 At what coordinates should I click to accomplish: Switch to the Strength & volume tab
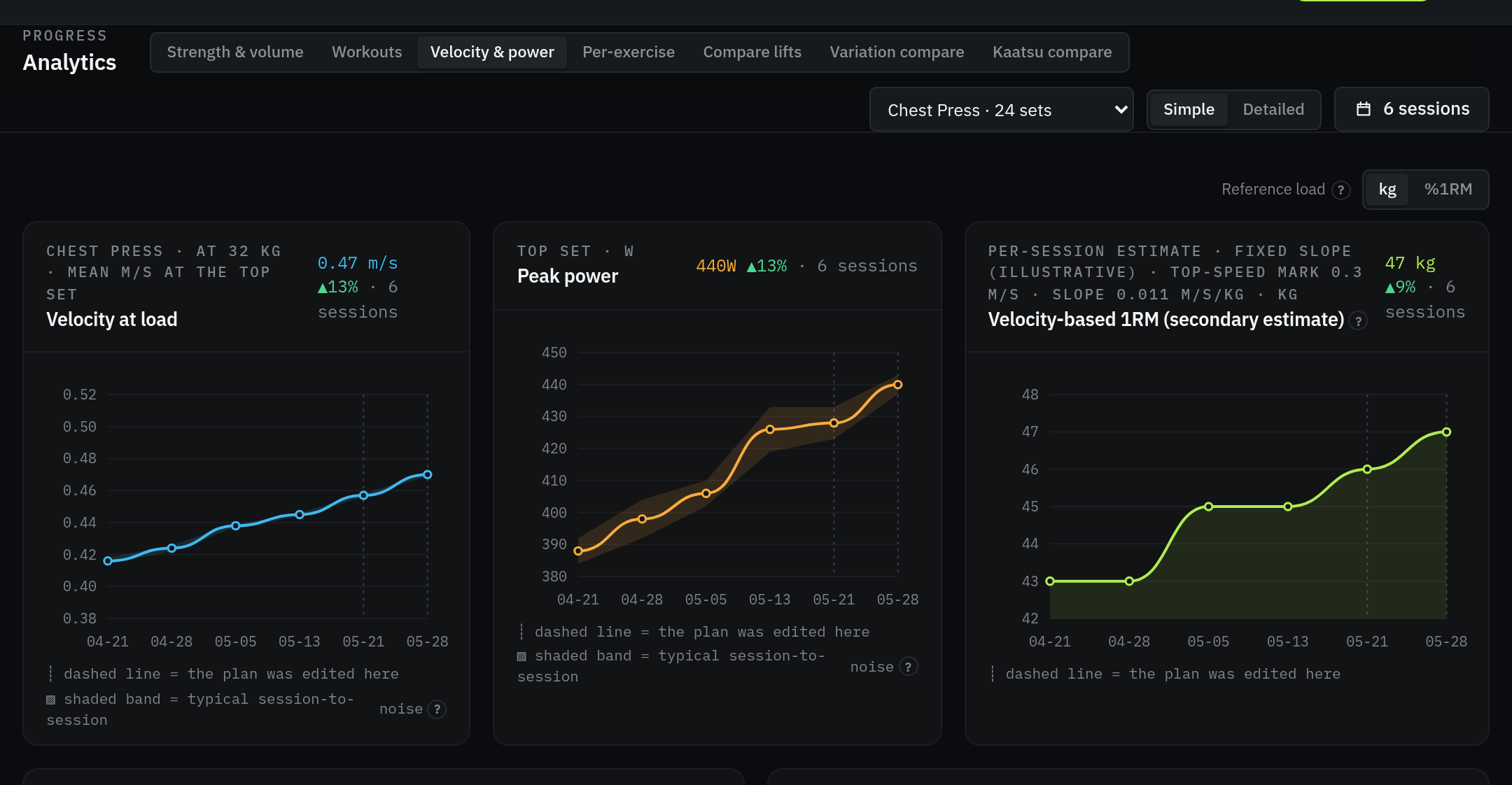click(235, 52)
